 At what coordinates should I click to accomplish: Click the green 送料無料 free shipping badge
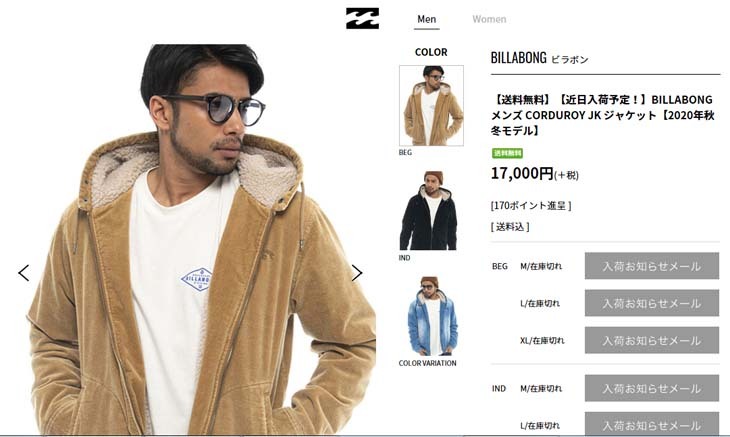point(507,153)
